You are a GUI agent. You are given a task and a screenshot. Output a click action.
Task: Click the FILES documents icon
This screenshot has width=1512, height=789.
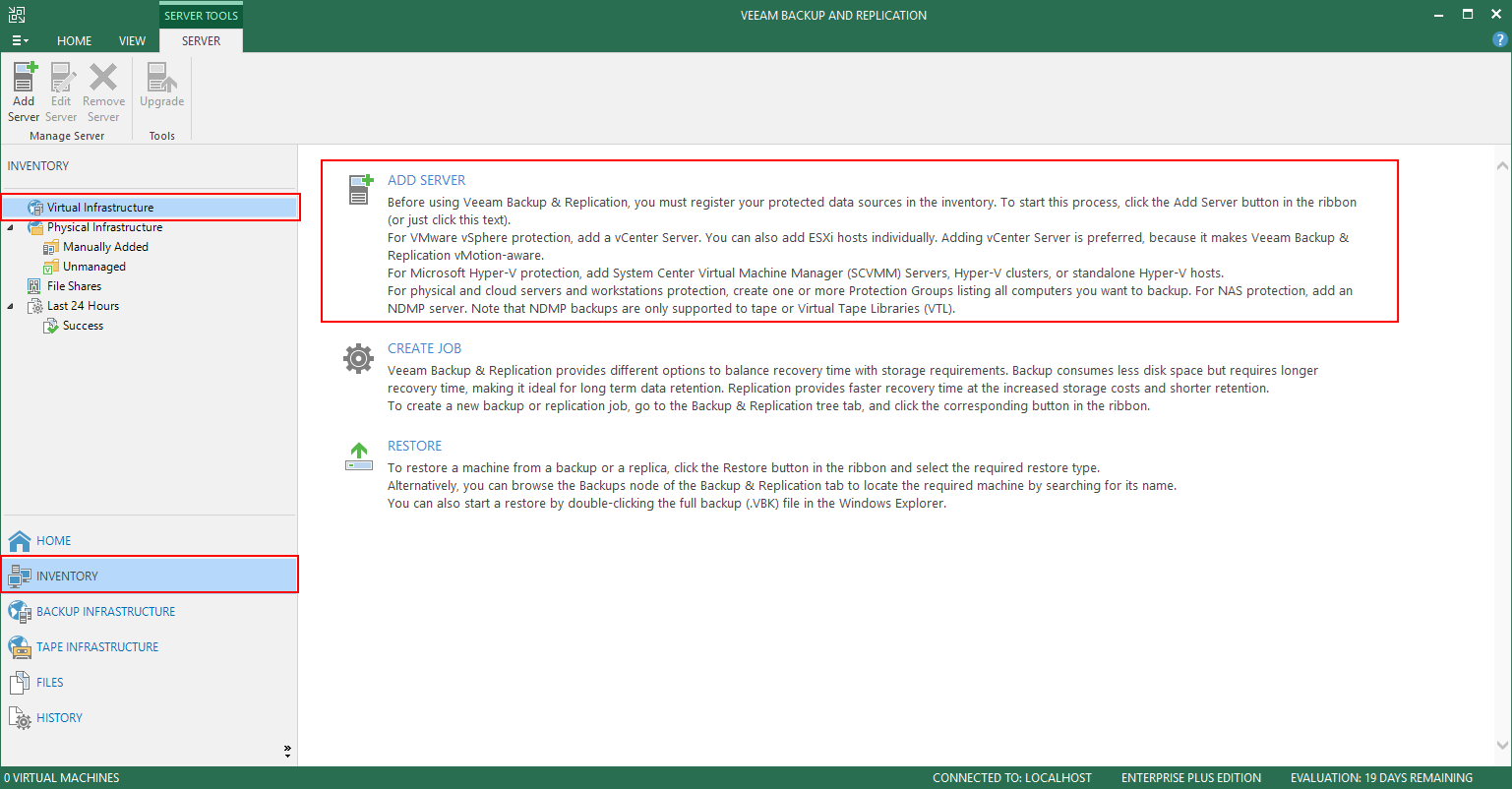[x=20, y=682]
